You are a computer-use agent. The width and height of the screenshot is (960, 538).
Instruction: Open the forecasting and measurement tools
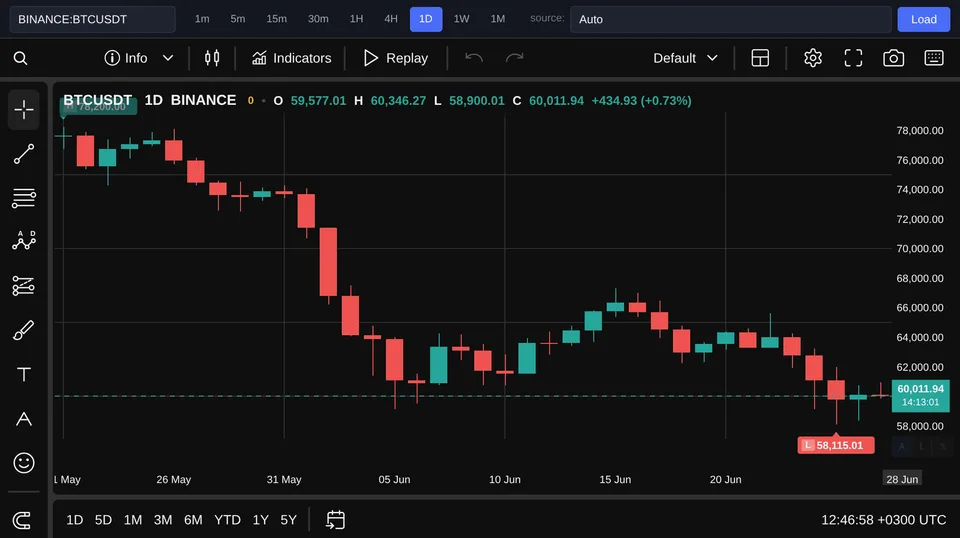24,286
